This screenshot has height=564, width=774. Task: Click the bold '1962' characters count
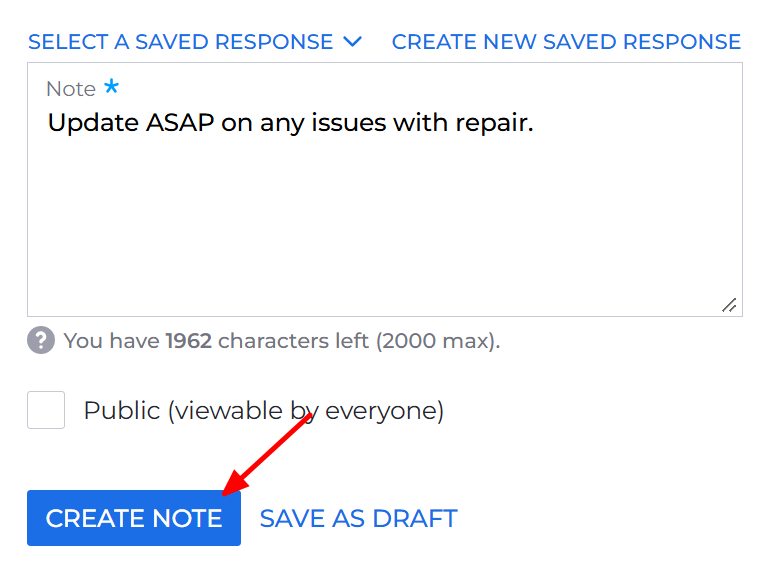coord(189,341)
